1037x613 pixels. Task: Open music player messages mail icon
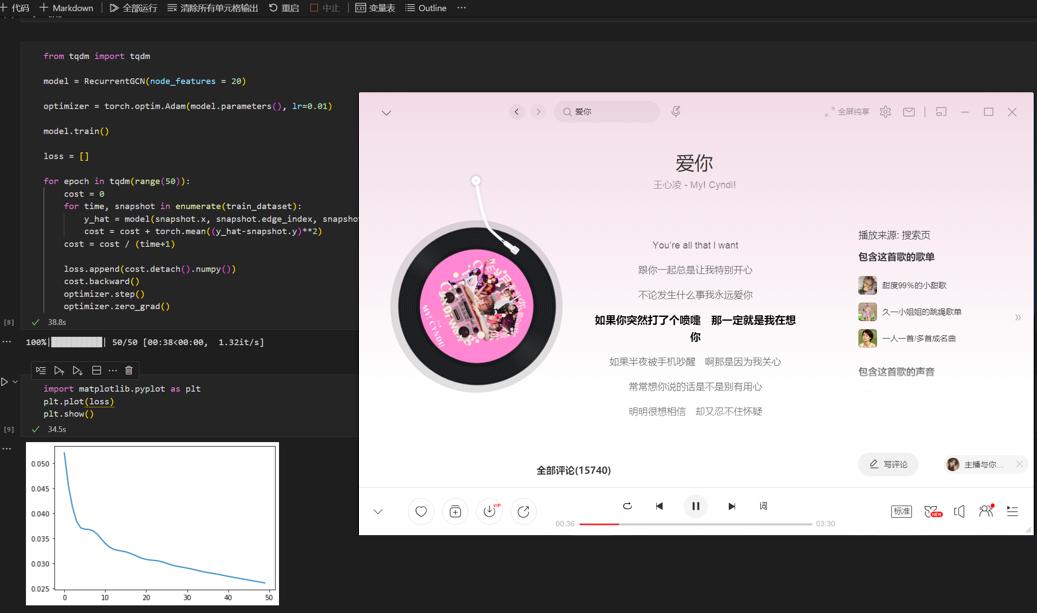click(909, 112)
